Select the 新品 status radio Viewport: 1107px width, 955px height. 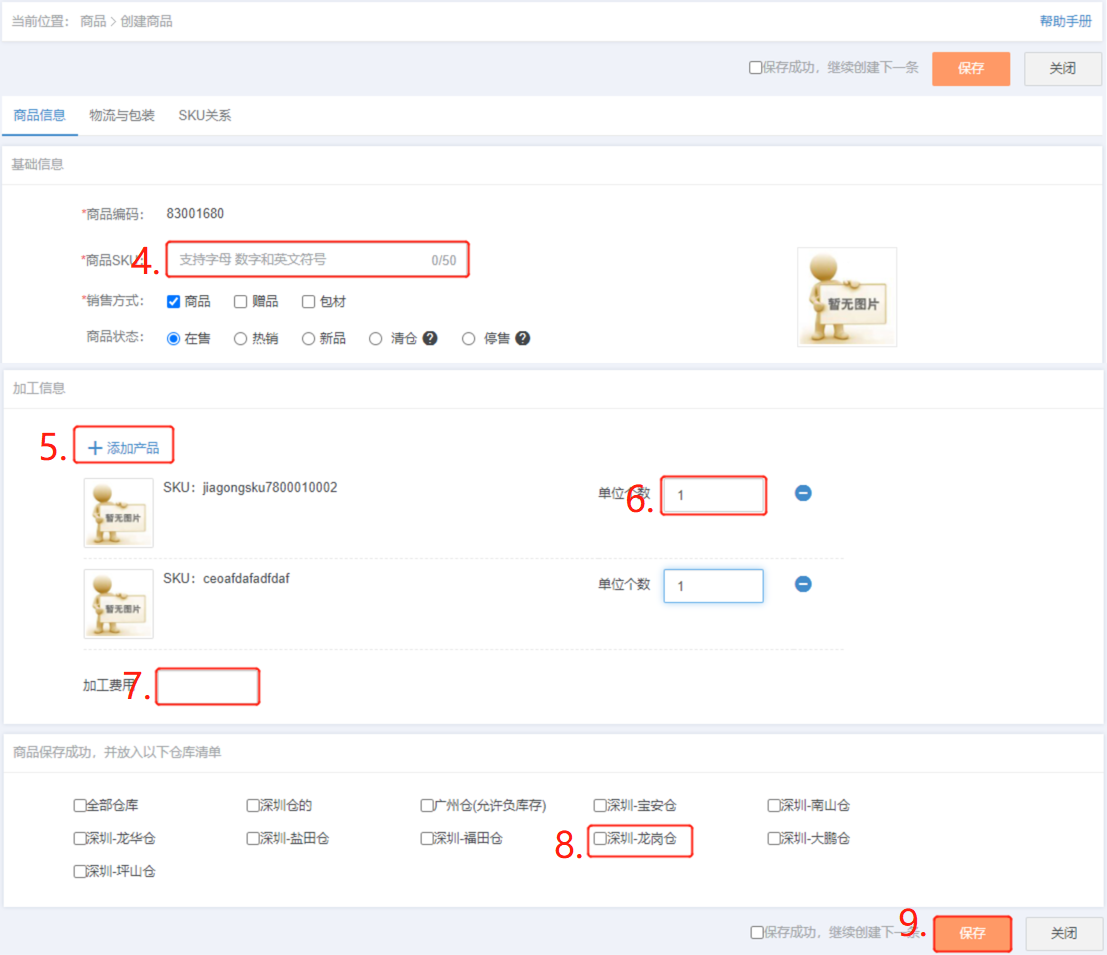coord(308,339)
